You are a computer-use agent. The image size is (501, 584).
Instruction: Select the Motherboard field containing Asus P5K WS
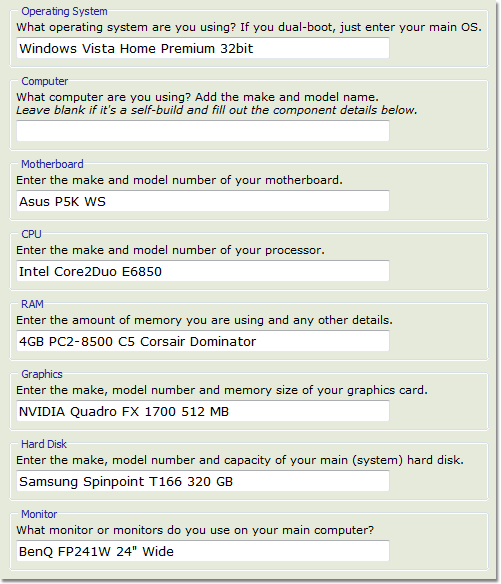[203, 201]
